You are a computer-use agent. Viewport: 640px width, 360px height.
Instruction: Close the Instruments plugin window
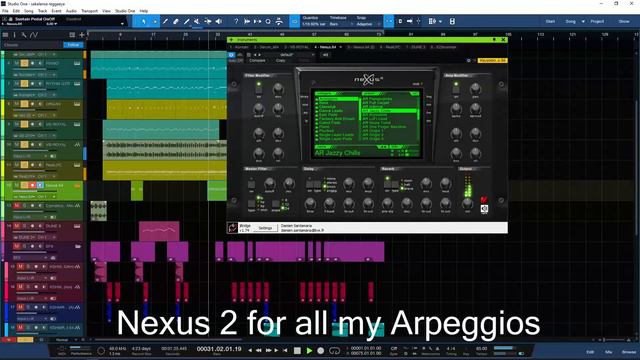(503, 40)
